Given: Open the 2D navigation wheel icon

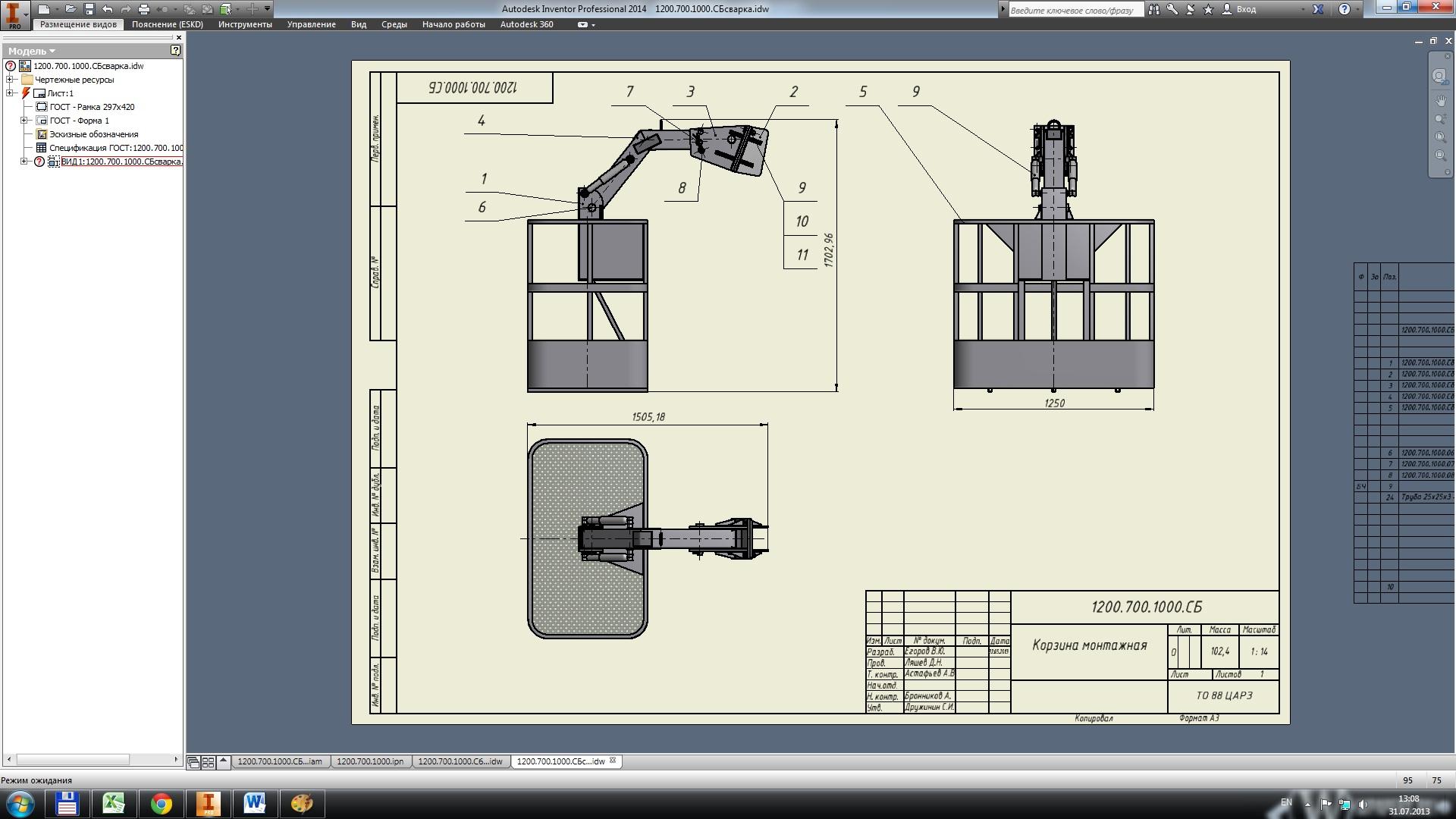Looking at the screenshot, I should click(1439, 76).
